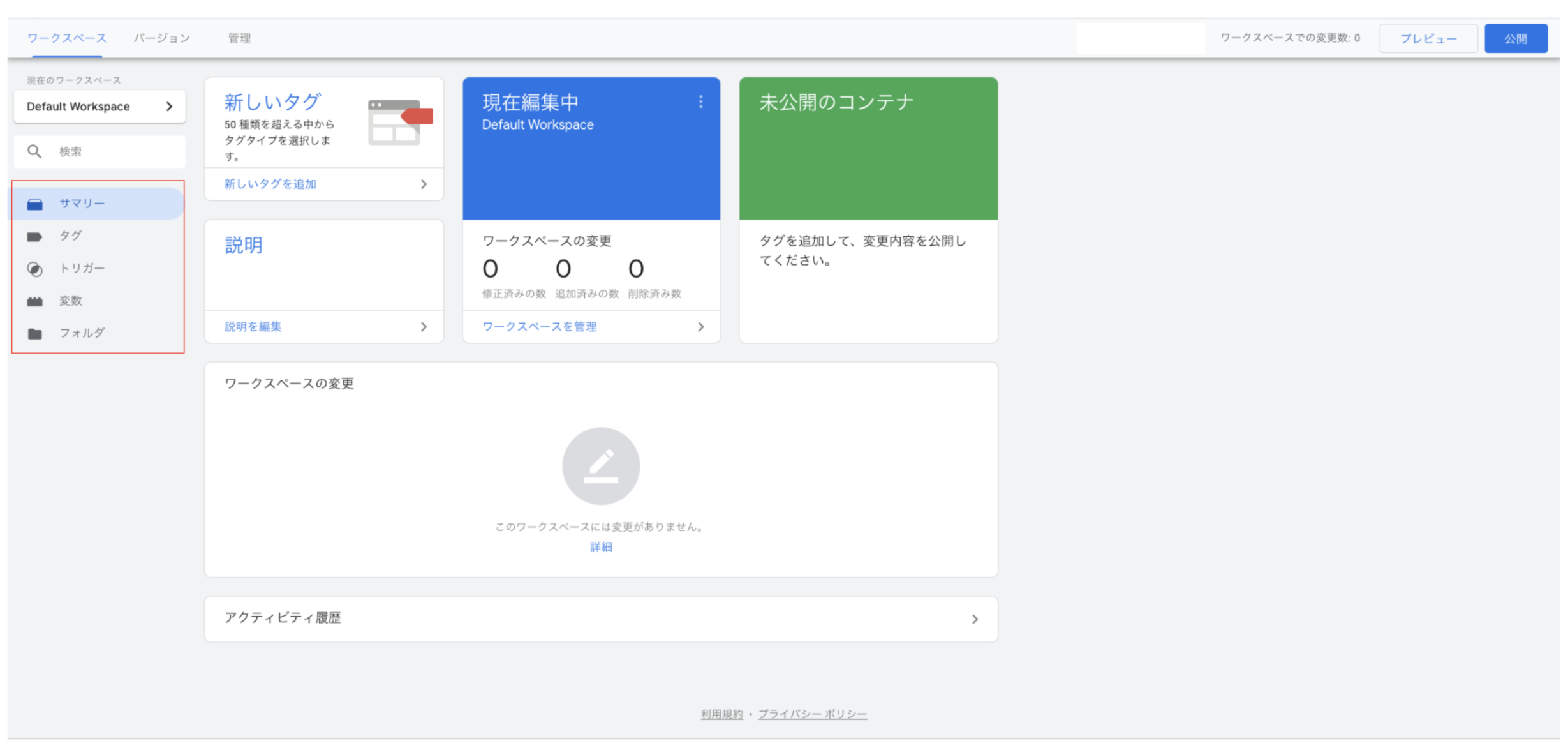Image resolution: width=1568 pixels, height=750 pixels.
Task: Open three-dot menu on 現在編集中 card
Action: pyautogui.click(x=700, y=102)
